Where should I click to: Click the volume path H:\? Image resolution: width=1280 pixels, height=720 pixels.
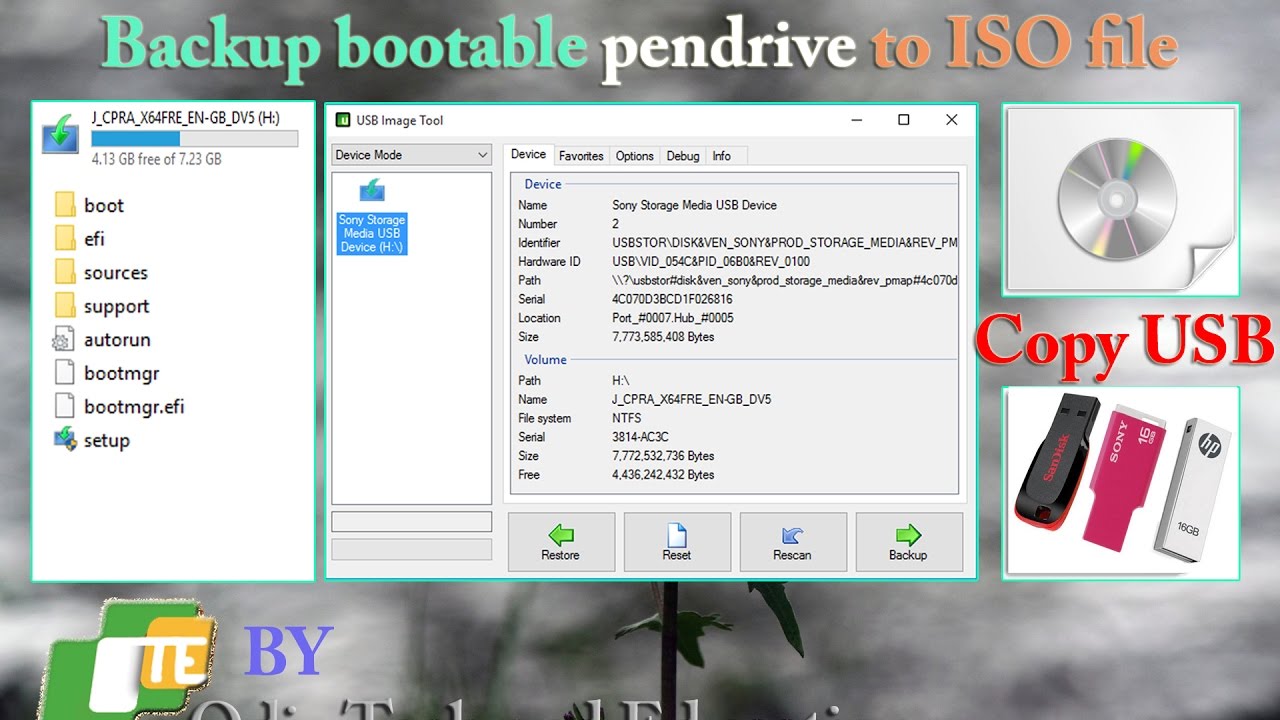(x=619, y=380)
